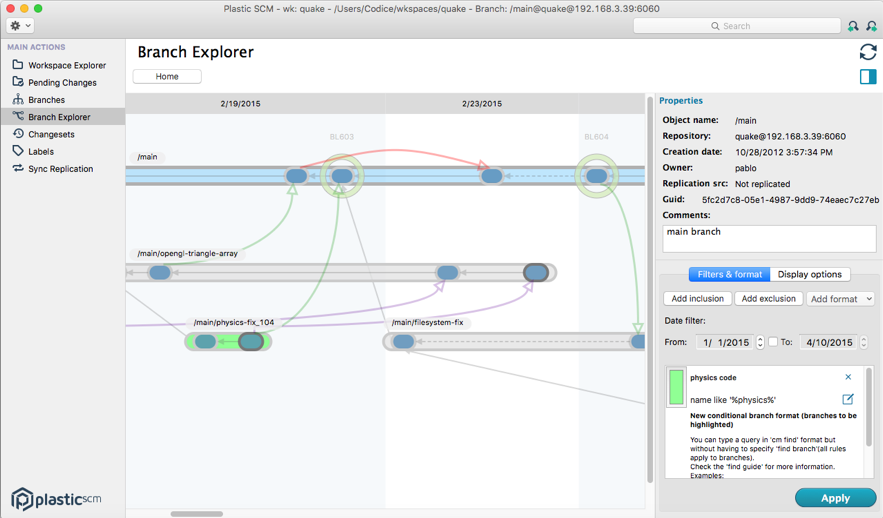Select the BL604 labeled changeset
The image size is (883, 518).
pyautogui.click(x=596, y=176)
